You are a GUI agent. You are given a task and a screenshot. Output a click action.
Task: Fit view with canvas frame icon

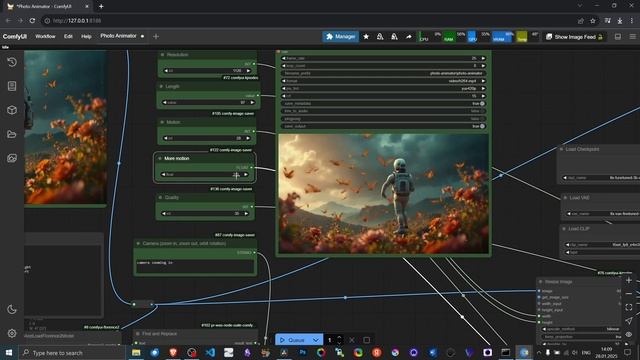pos(629,307)
